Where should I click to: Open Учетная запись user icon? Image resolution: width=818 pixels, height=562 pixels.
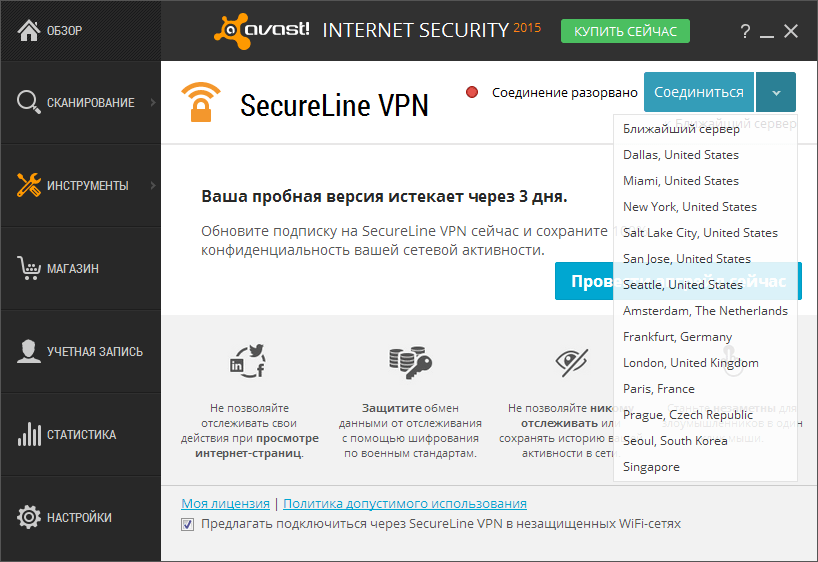coord(29,351)
